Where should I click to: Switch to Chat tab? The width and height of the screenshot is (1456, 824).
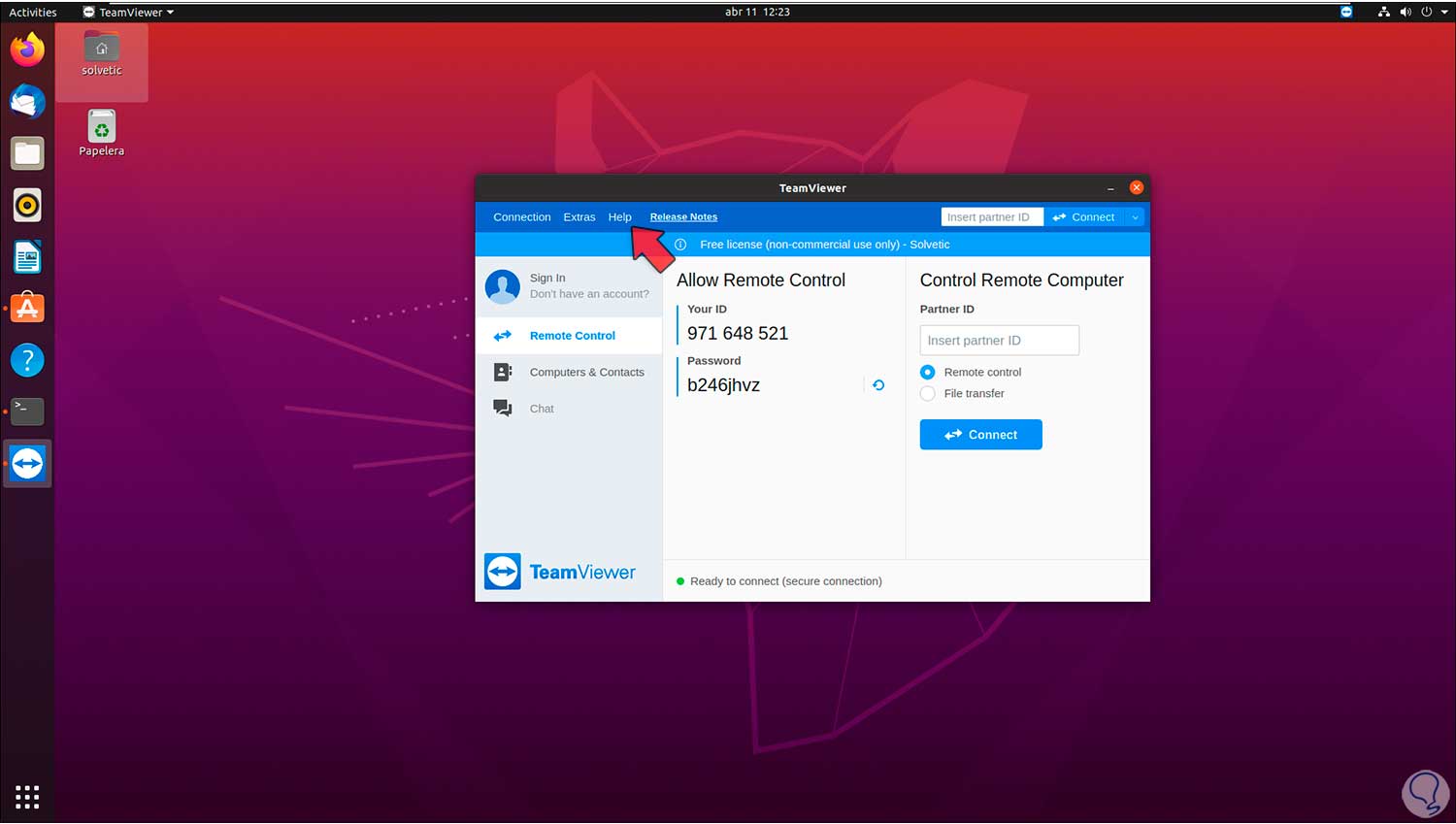569,409
